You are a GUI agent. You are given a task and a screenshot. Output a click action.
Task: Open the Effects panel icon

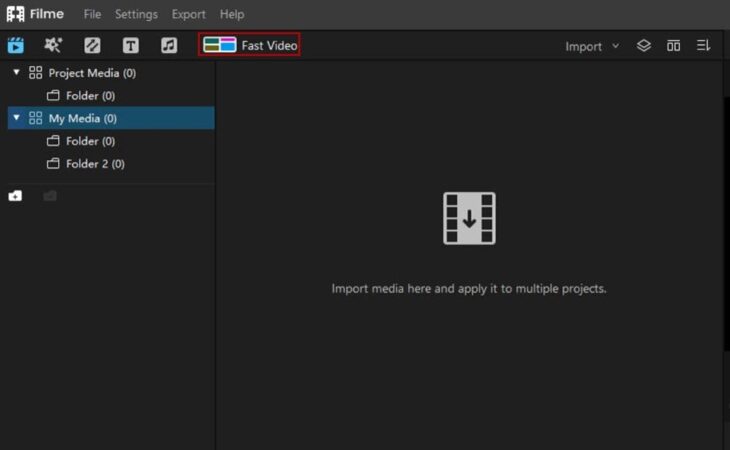pyautogui.click(x=53, y=45)
